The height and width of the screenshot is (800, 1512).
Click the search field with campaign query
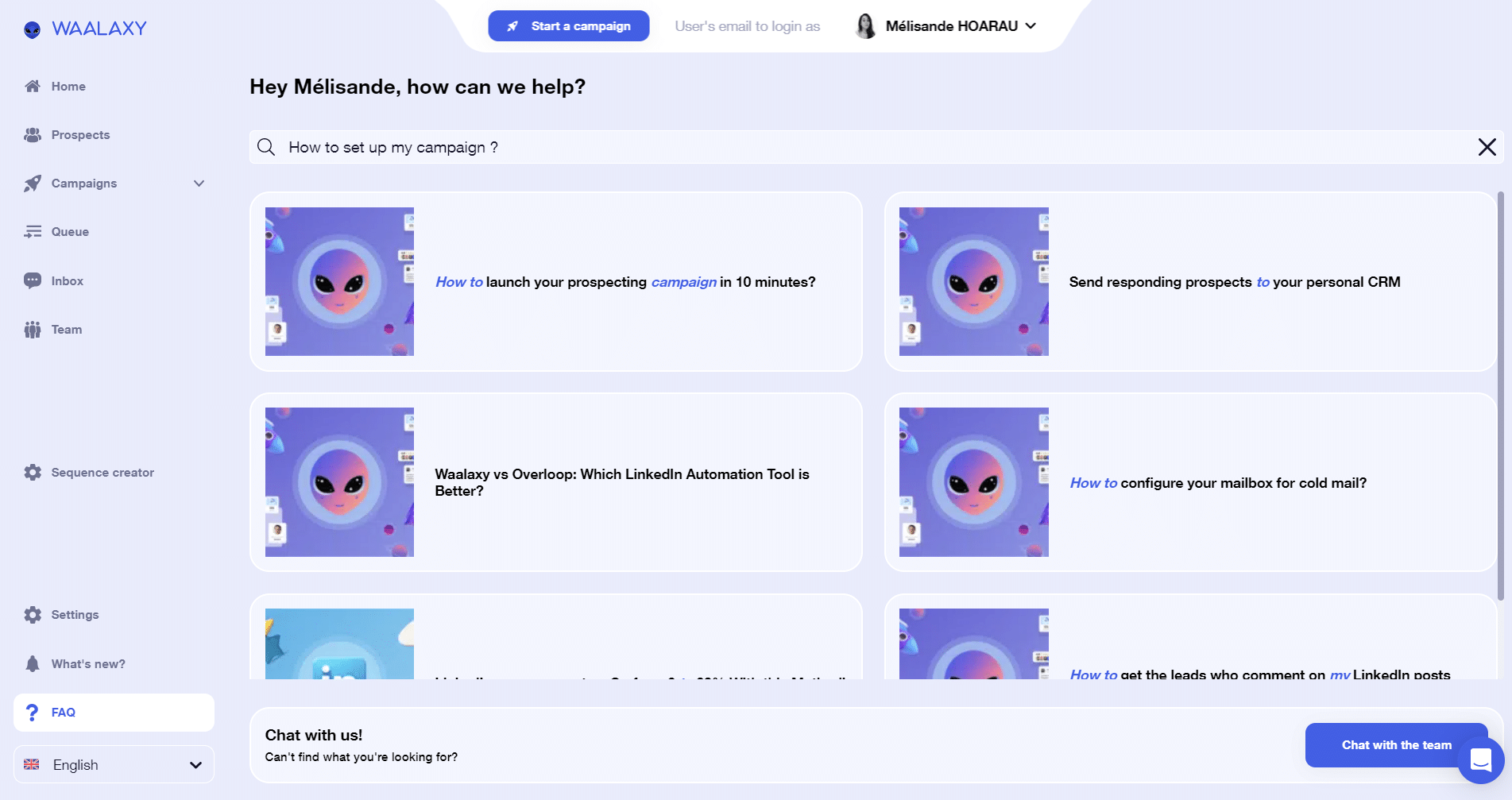coord(876,147)
